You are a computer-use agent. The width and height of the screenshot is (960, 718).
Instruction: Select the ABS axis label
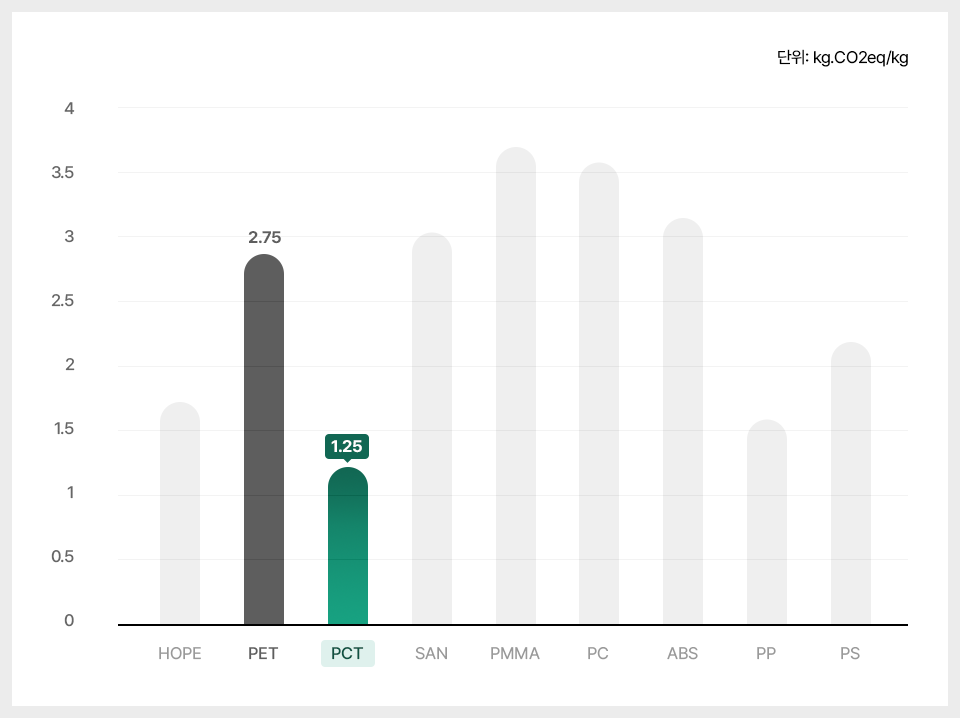pyautogui.click(x=682, y=654)
